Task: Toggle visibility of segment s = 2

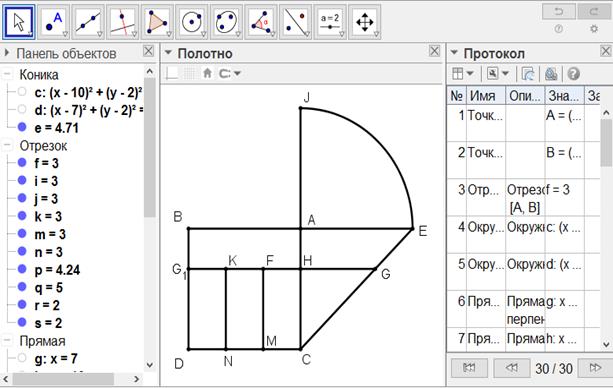Action: coord(22,322)
